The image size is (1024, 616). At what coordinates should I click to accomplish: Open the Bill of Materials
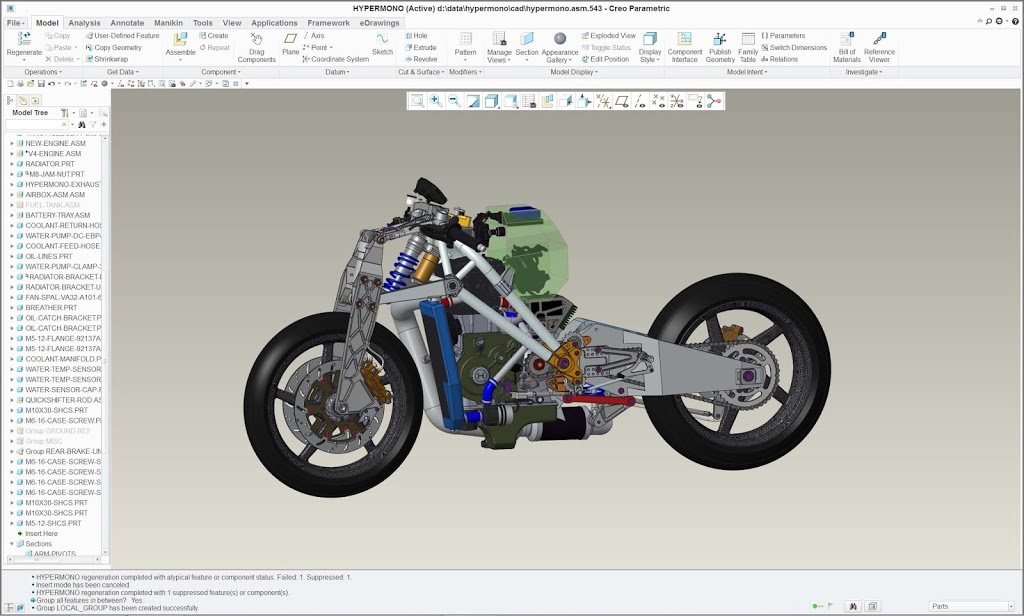pyautogui.click(x=846, y=40)
